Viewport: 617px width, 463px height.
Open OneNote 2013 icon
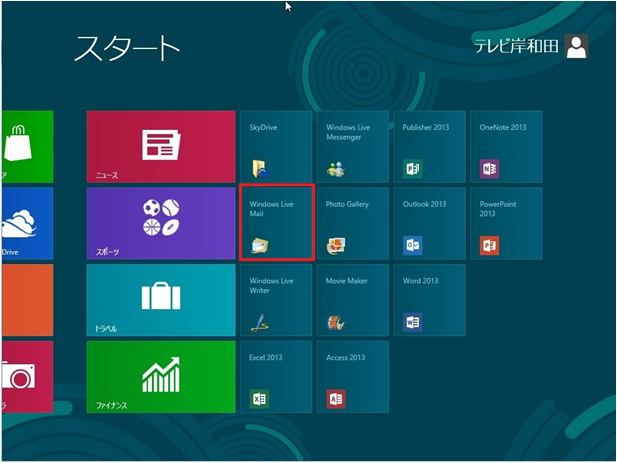[x=489, y=169]
